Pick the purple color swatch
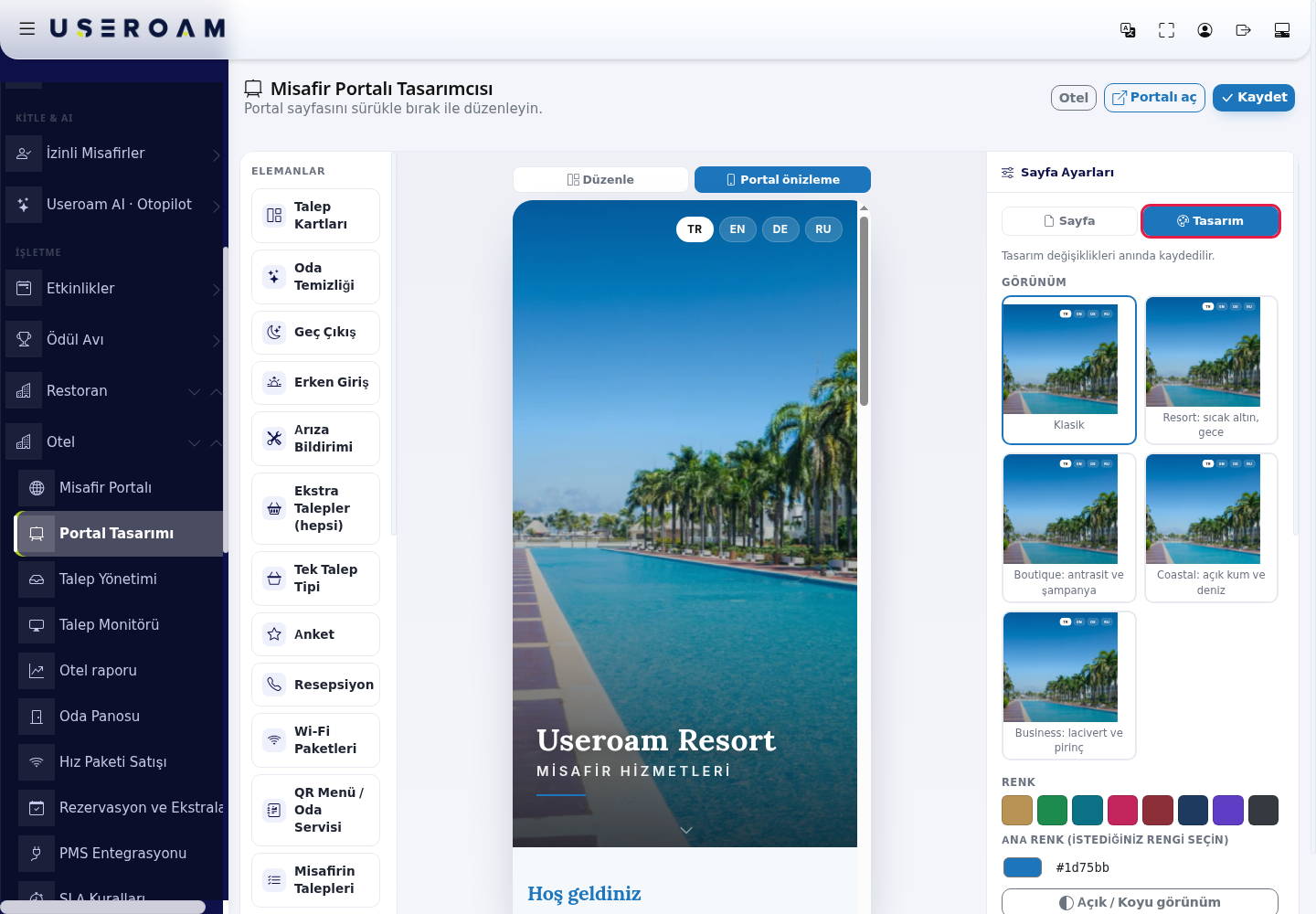The width and height of the screenshot is (1316, 914). click(x=1227, y=811)
